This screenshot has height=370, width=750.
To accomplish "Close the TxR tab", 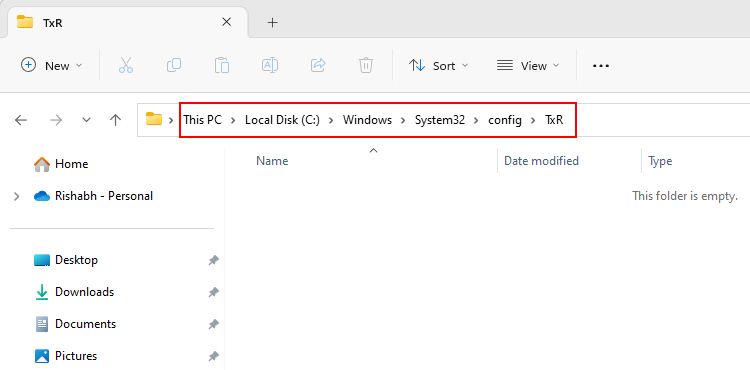I will (227, 22).
